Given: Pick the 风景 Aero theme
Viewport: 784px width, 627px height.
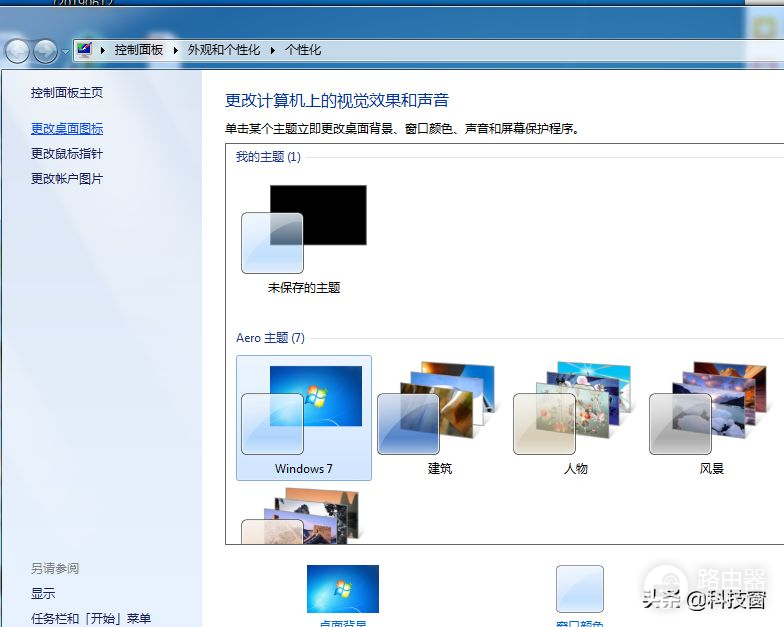Looking at the screenshot, I should [711, 417].
